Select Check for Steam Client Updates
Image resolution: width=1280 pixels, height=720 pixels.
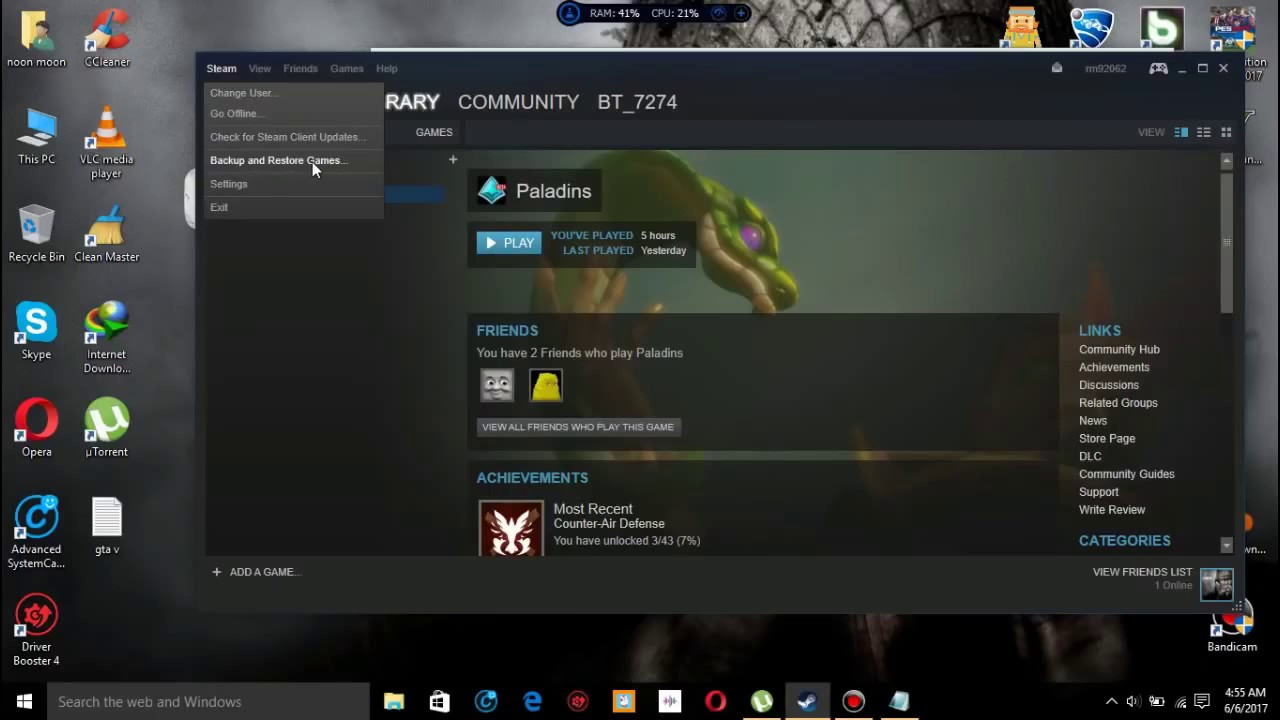coord(294,137)
